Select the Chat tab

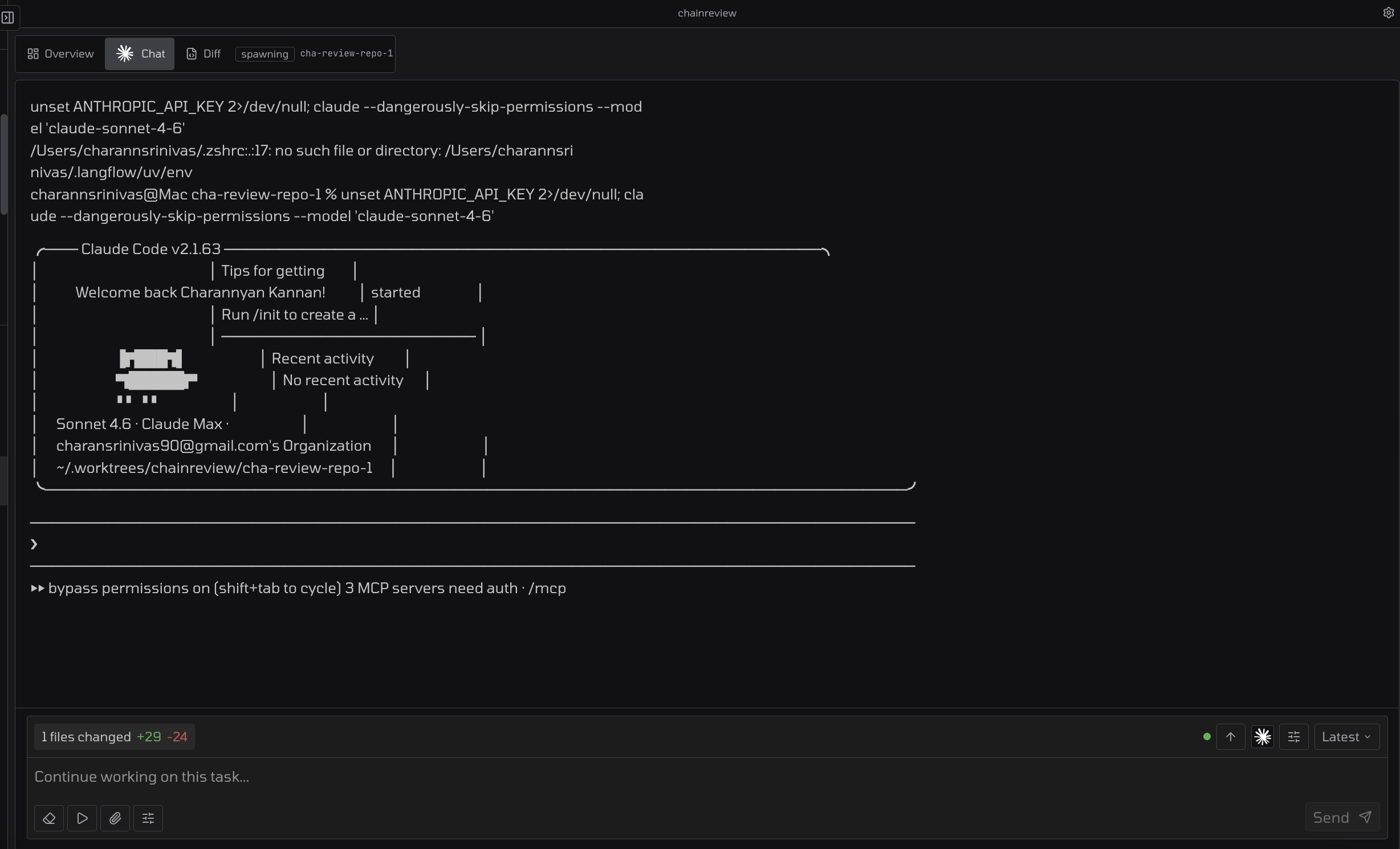click(140, 54)
